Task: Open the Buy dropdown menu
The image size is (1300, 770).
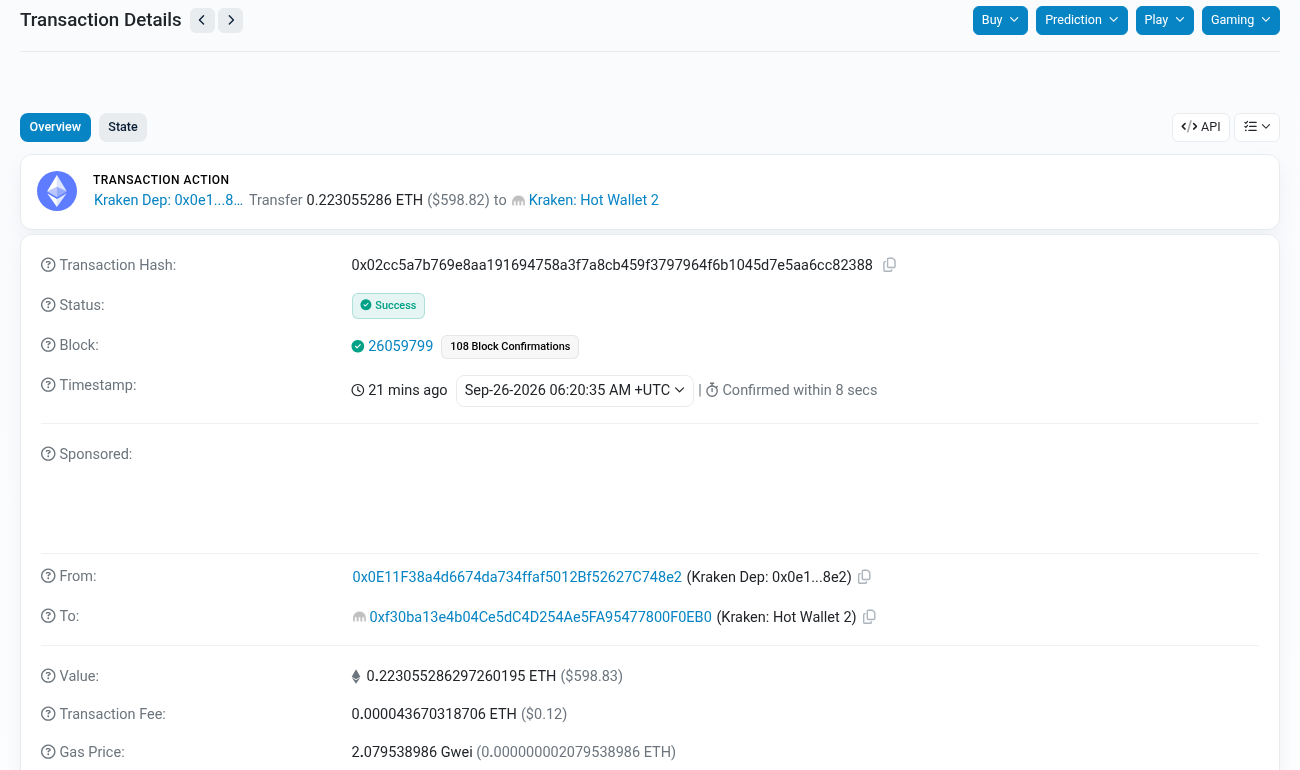Action: coord(1000,20)
